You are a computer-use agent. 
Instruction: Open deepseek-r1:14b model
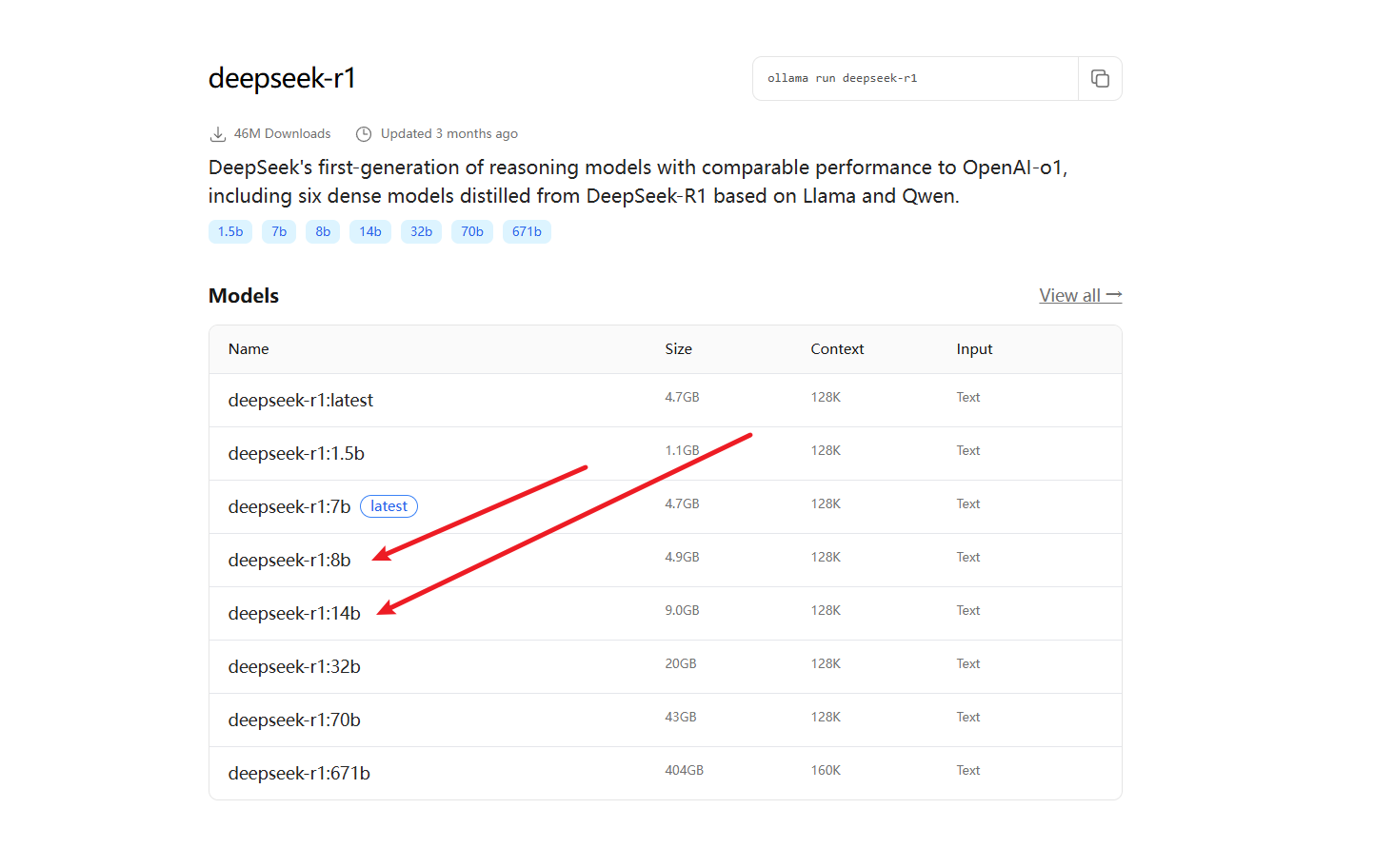pos(294,614)
